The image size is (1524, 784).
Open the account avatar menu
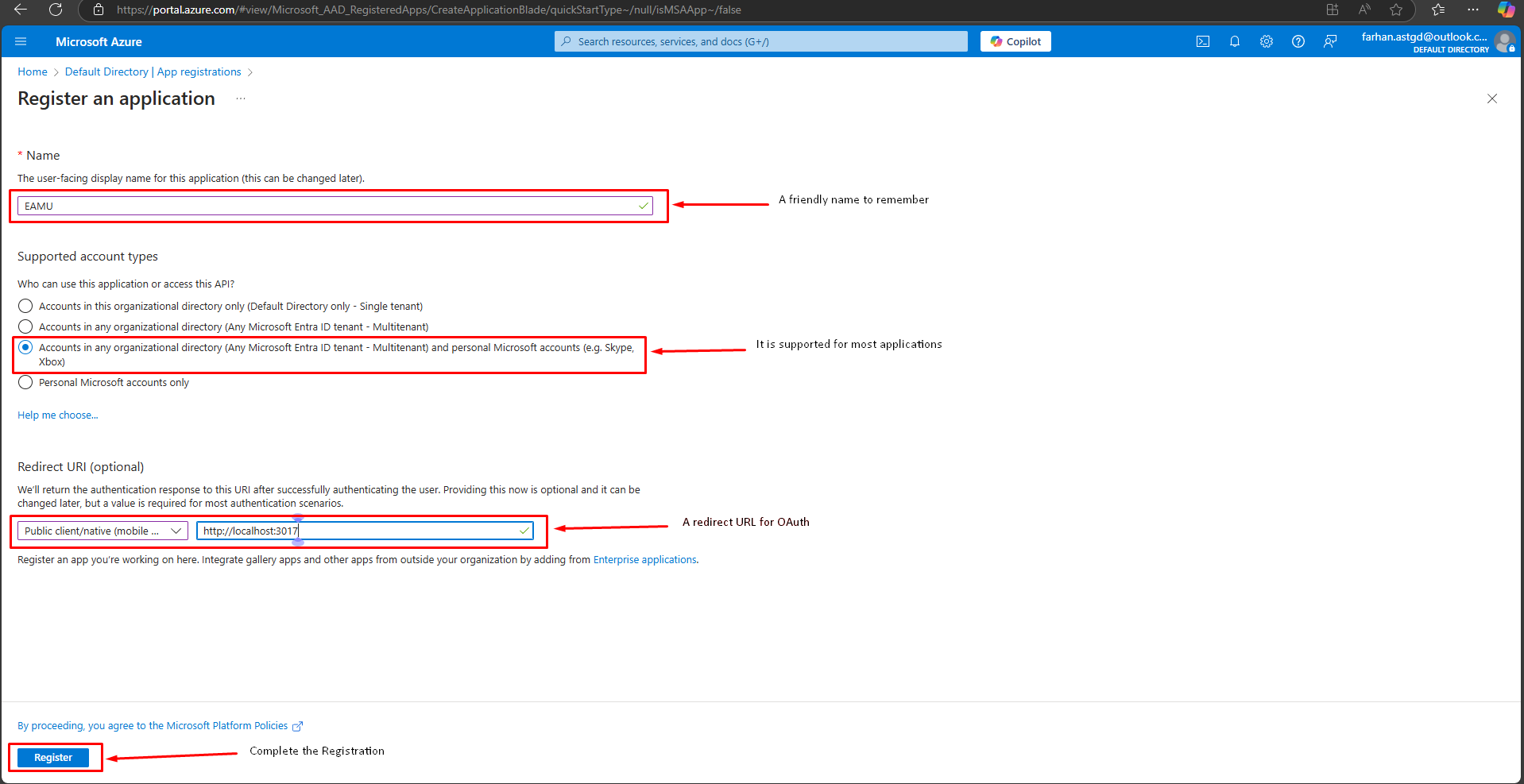coord(1505,41)
